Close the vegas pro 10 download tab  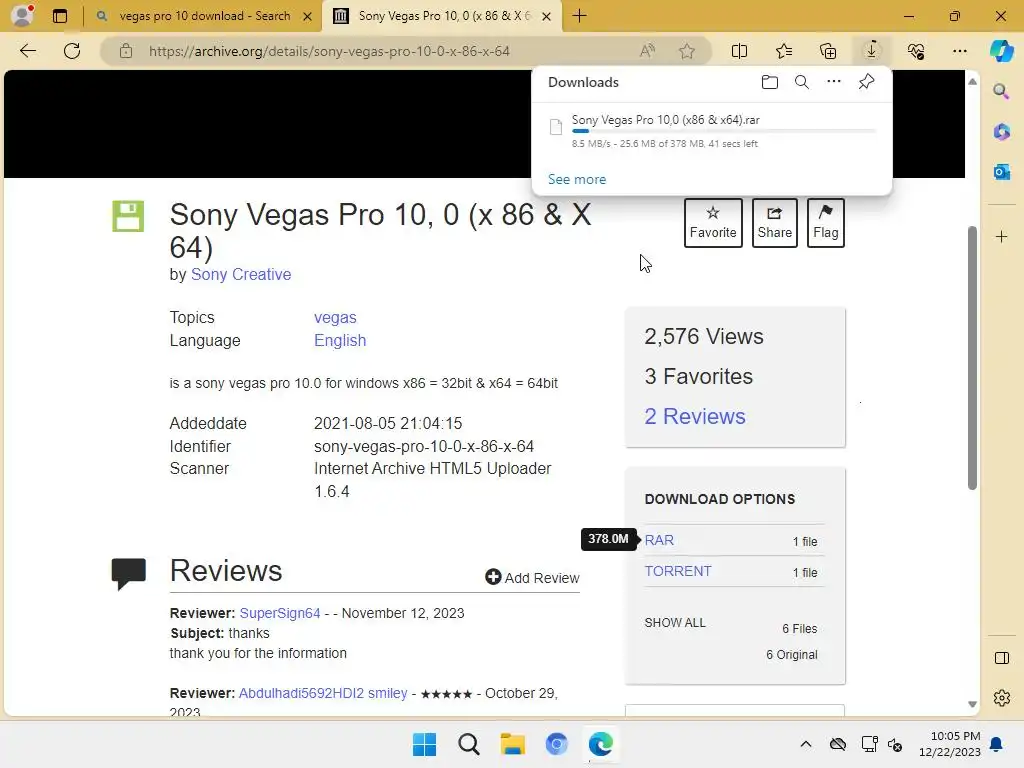point(307,16)
